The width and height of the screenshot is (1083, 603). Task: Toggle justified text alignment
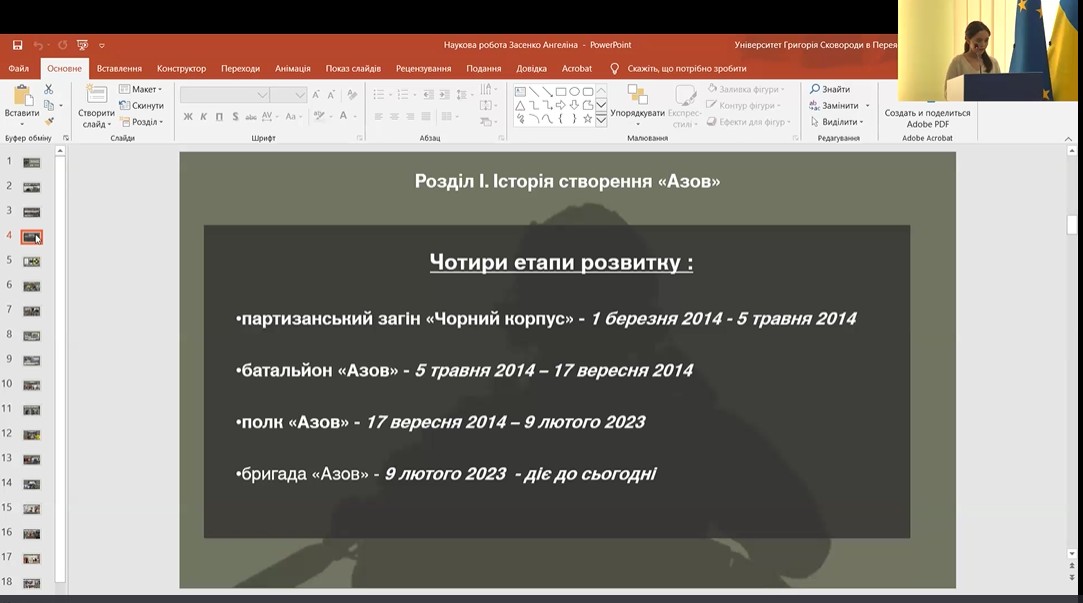(426, 117)
